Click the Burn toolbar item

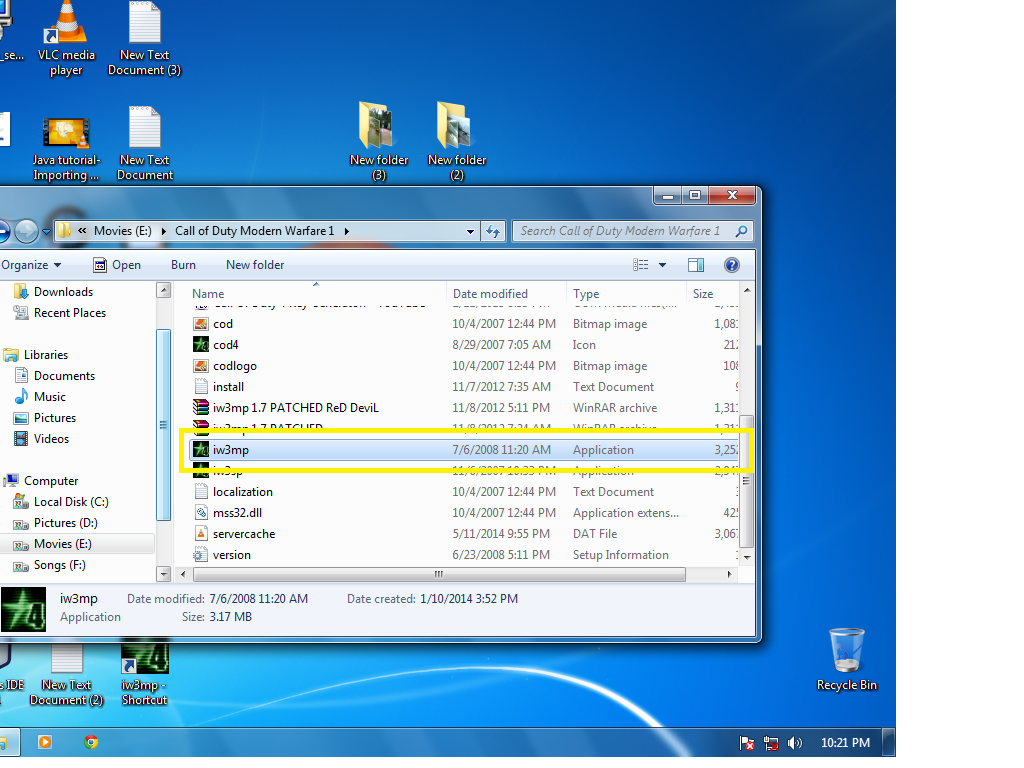(x=183, y=264)
